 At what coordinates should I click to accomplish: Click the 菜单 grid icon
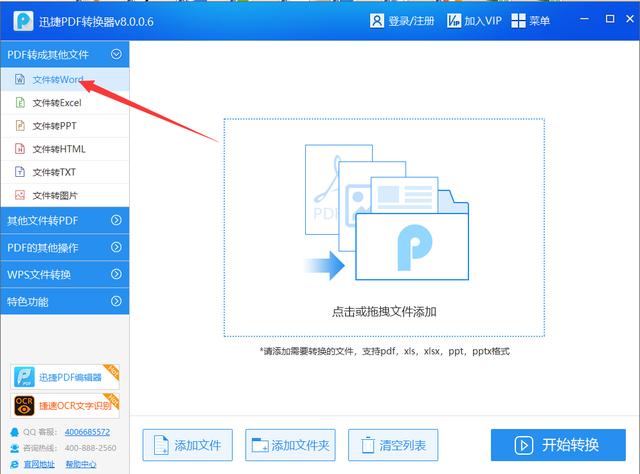(x=518, y=20)
